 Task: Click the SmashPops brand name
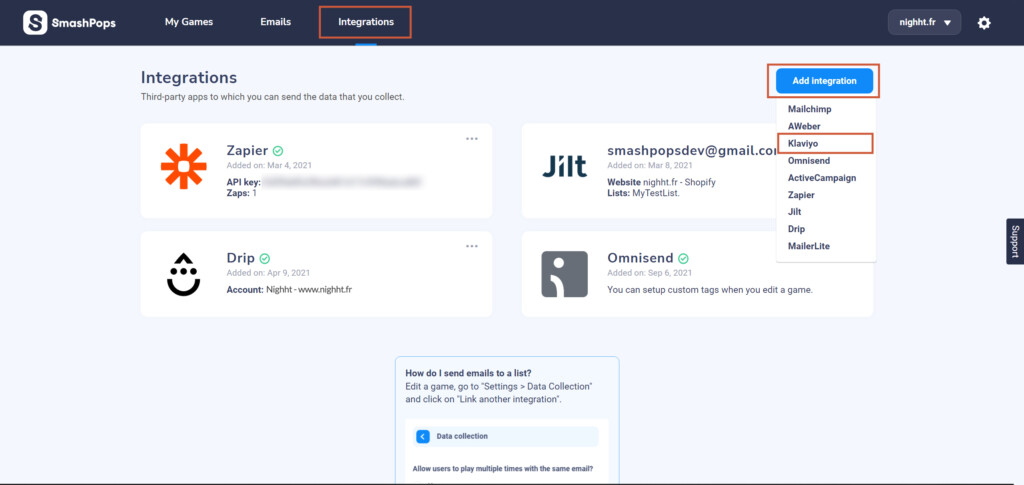[83, 22]
